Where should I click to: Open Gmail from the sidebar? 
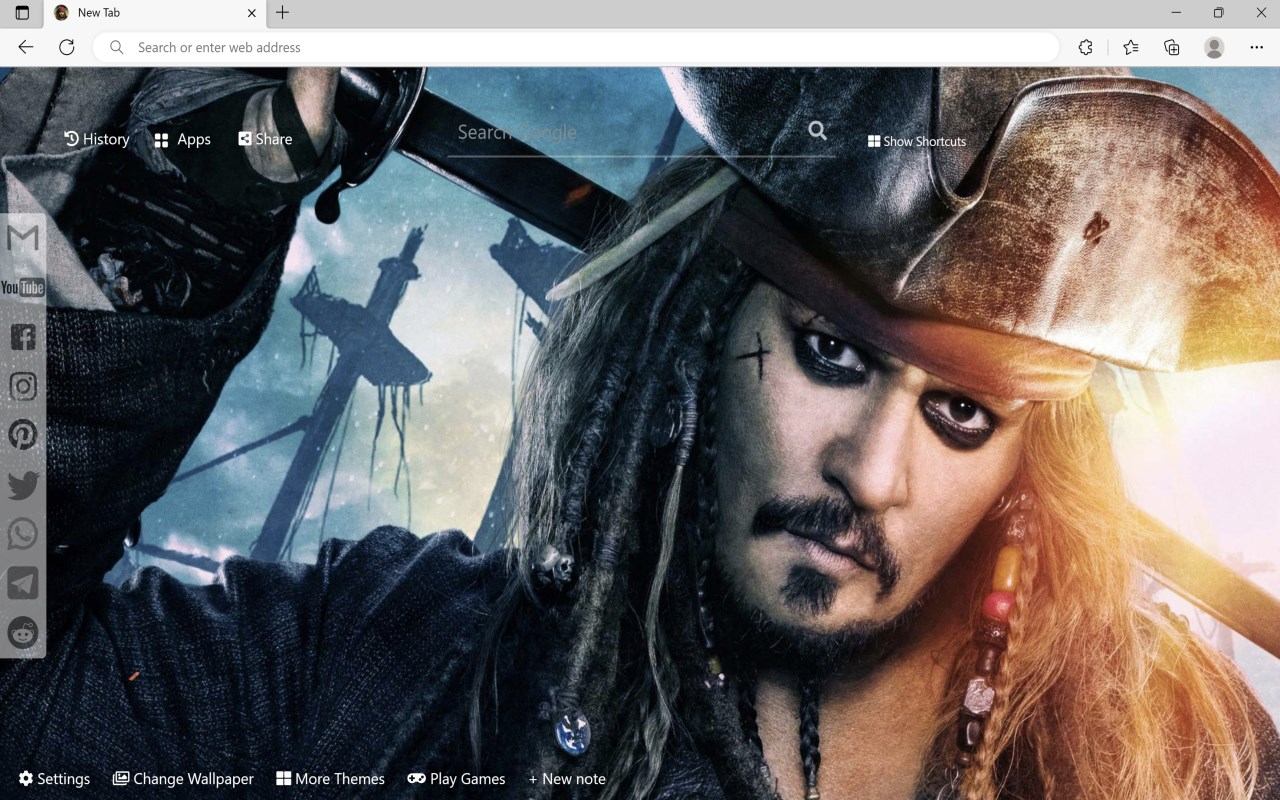click(x=23, y=238)
